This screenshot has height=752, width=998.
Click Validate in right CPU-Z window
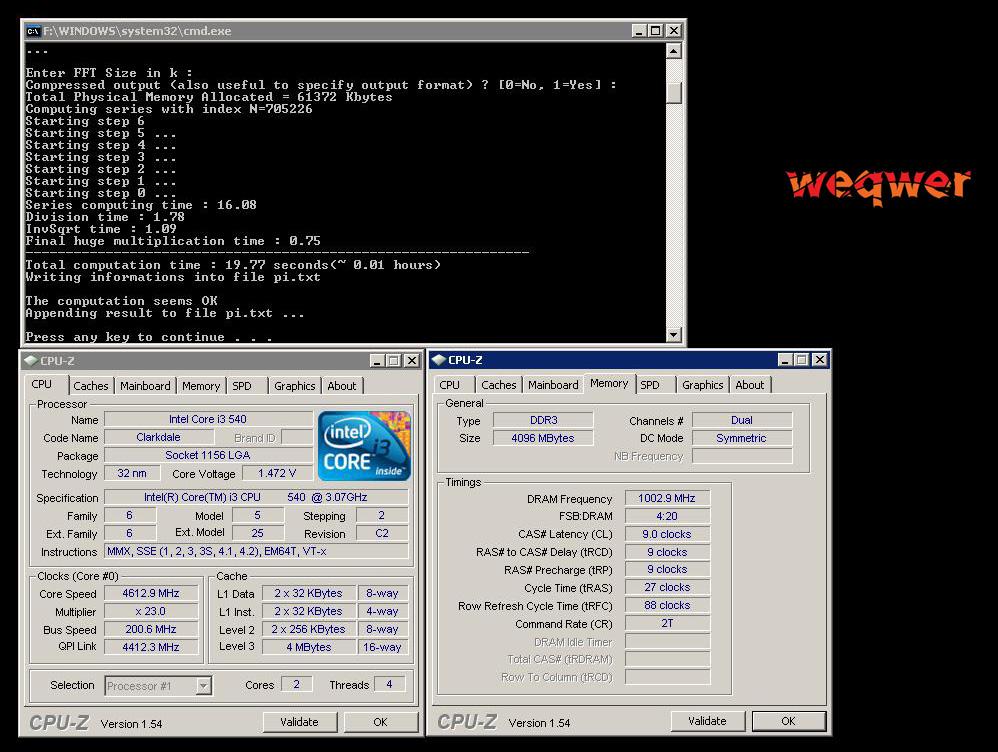point(707,721)
